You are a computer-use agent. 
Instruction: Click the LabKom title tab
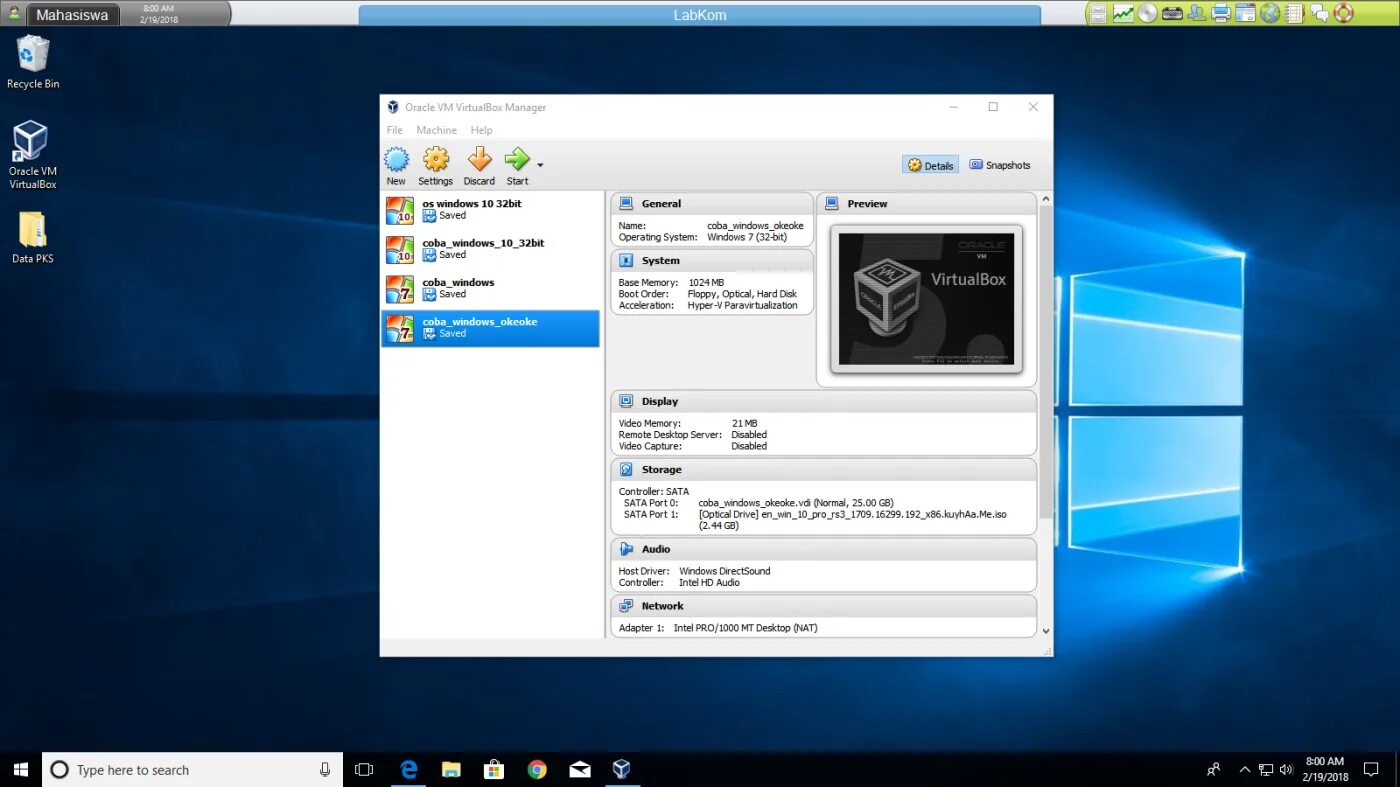point(700,15)
